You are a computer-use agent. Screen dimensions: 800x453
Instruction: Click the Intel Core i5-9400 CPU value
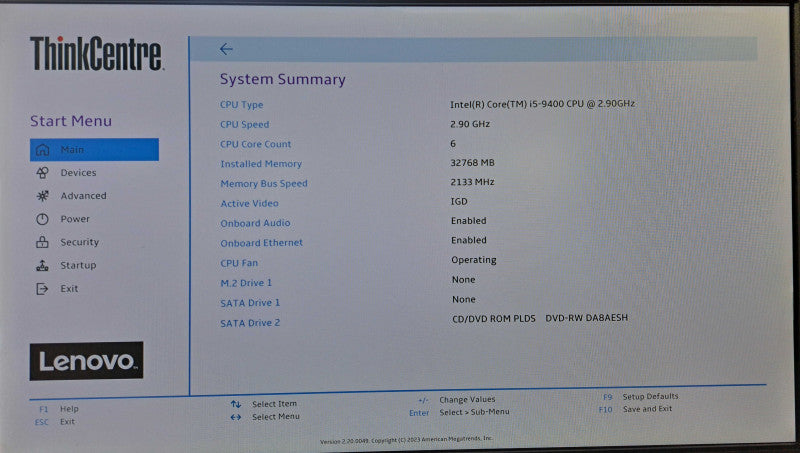coord(542,104)
